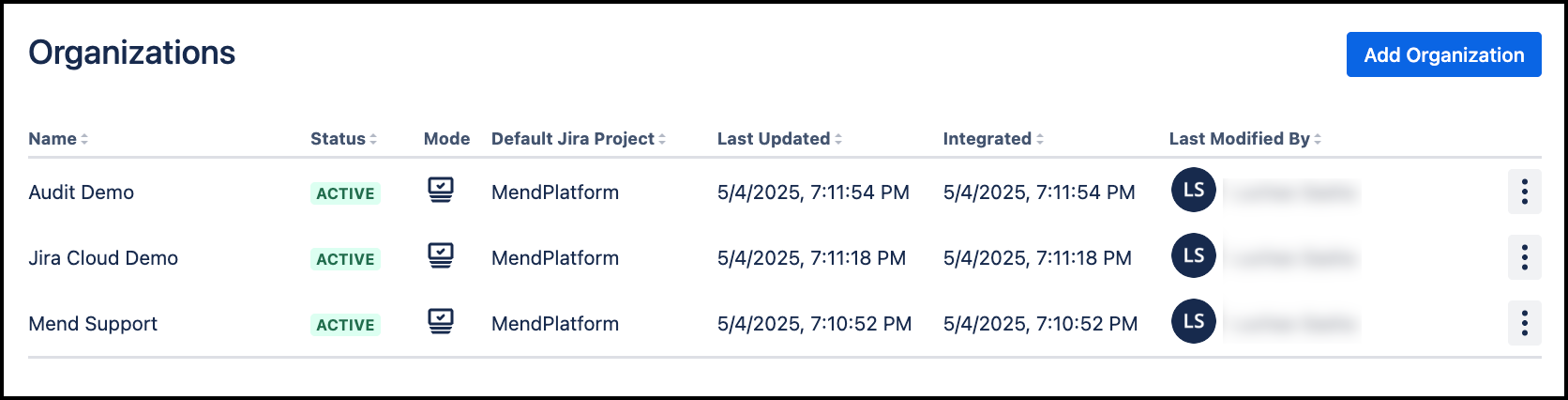Click the LS avatar in Jira Cloud Demo row
Screen dimensions: 1568x400
coord(1193,256)
